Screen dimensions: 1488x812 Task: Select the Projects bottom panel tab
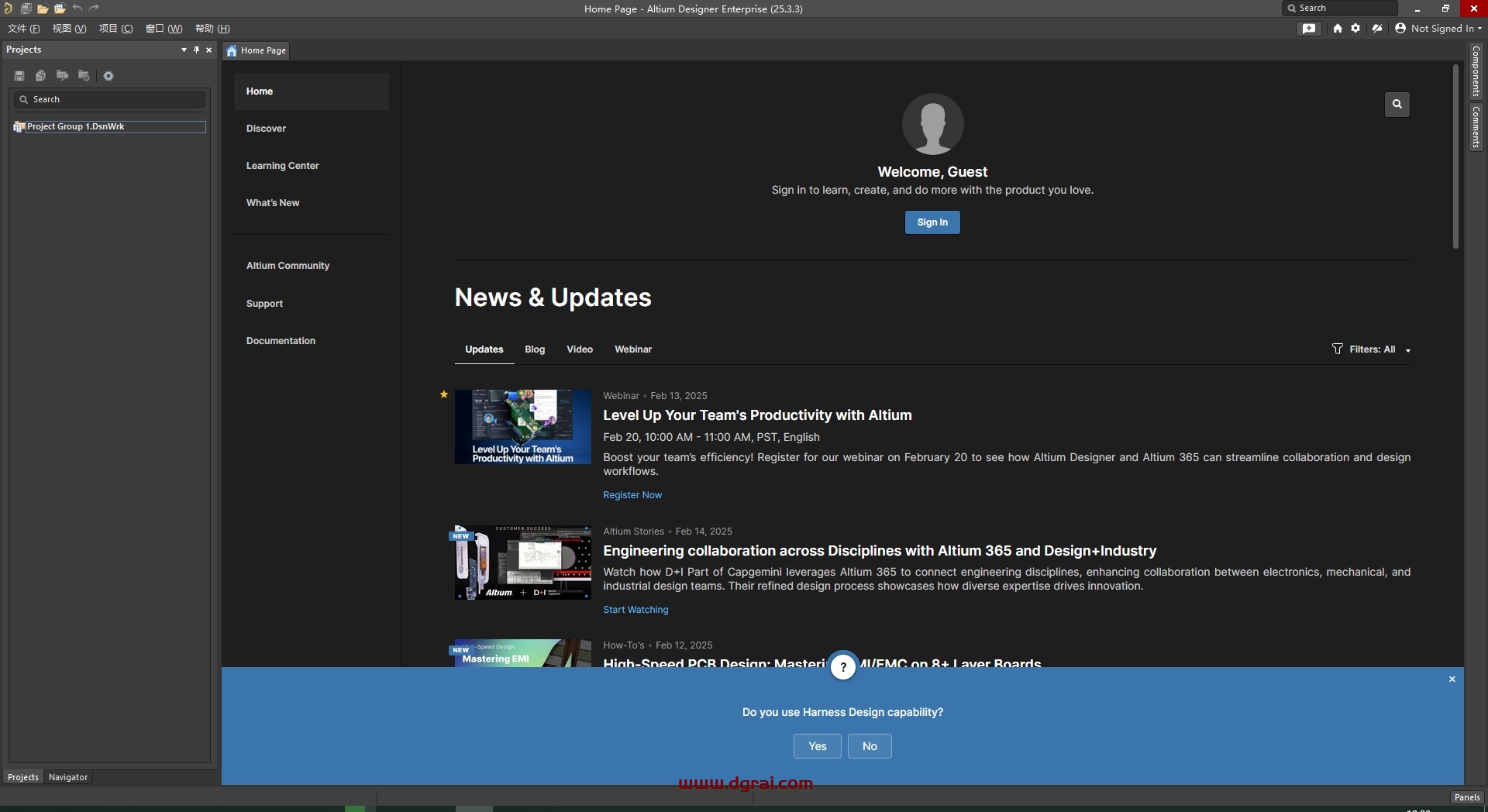click(x=23, y=777)
